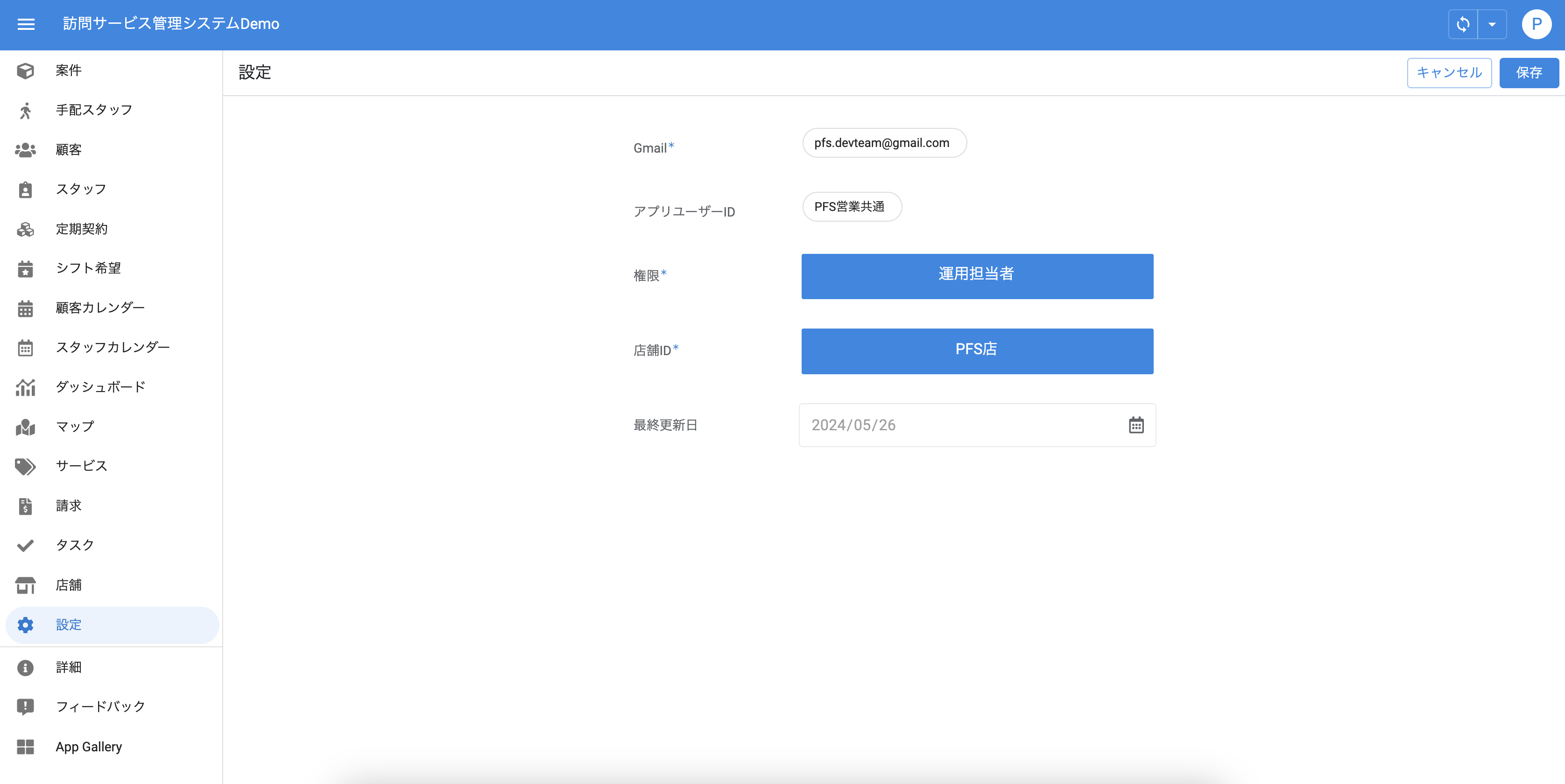Click the 設定 gear icon
Viewport: 1565px width, 784px height.
tap(26, 625)
